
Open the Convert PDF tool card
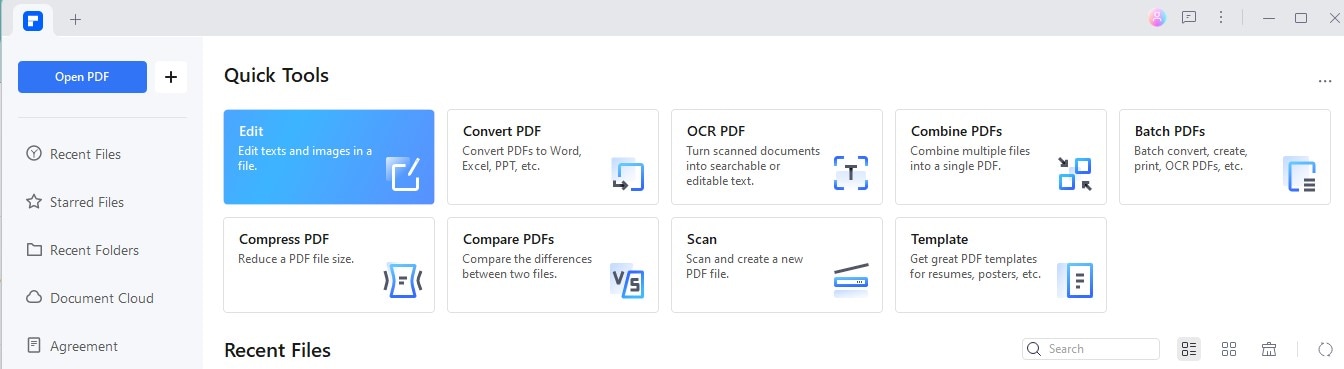pyautogui.click(x=553, y=157)
